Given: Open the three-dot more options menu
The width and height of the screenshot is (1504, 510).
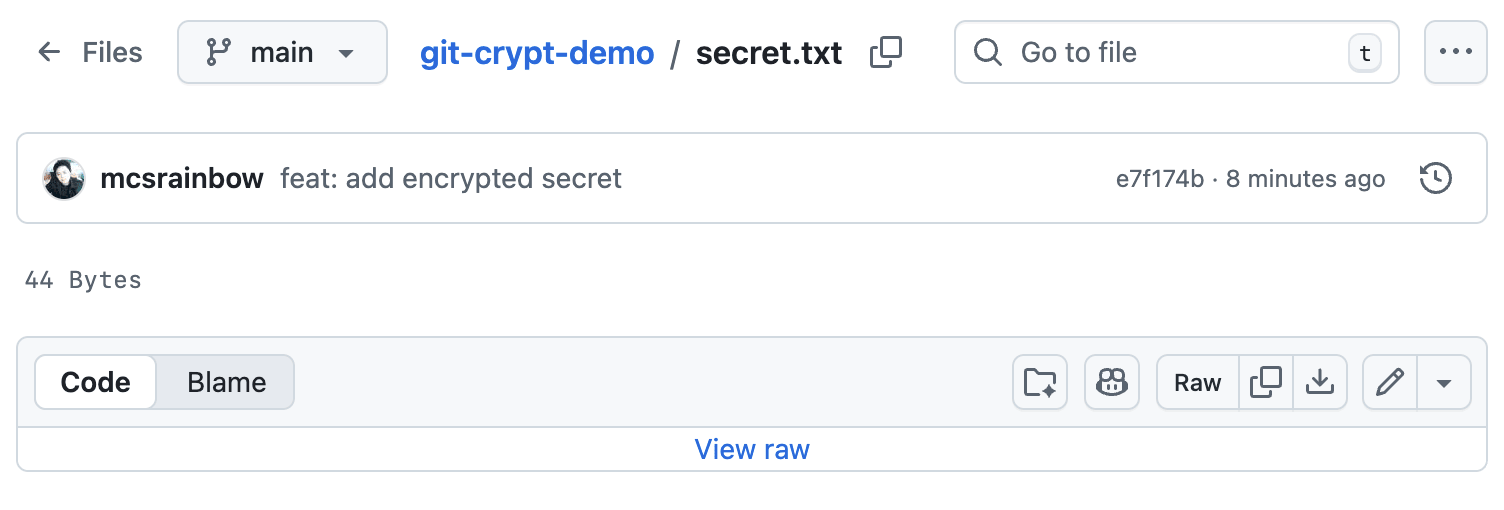Looking at the screenshot, I should click(1455, 52).
